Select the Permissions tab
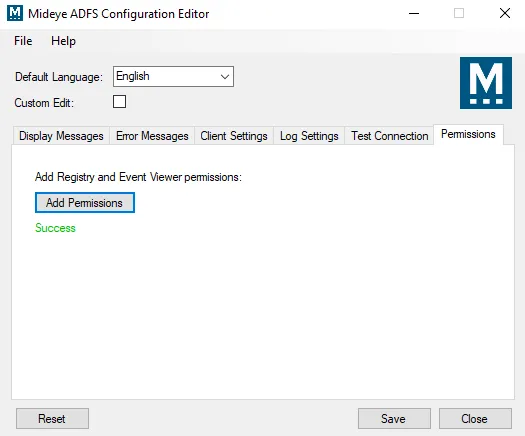The image size is (525, 436). (x=468, y=134)
